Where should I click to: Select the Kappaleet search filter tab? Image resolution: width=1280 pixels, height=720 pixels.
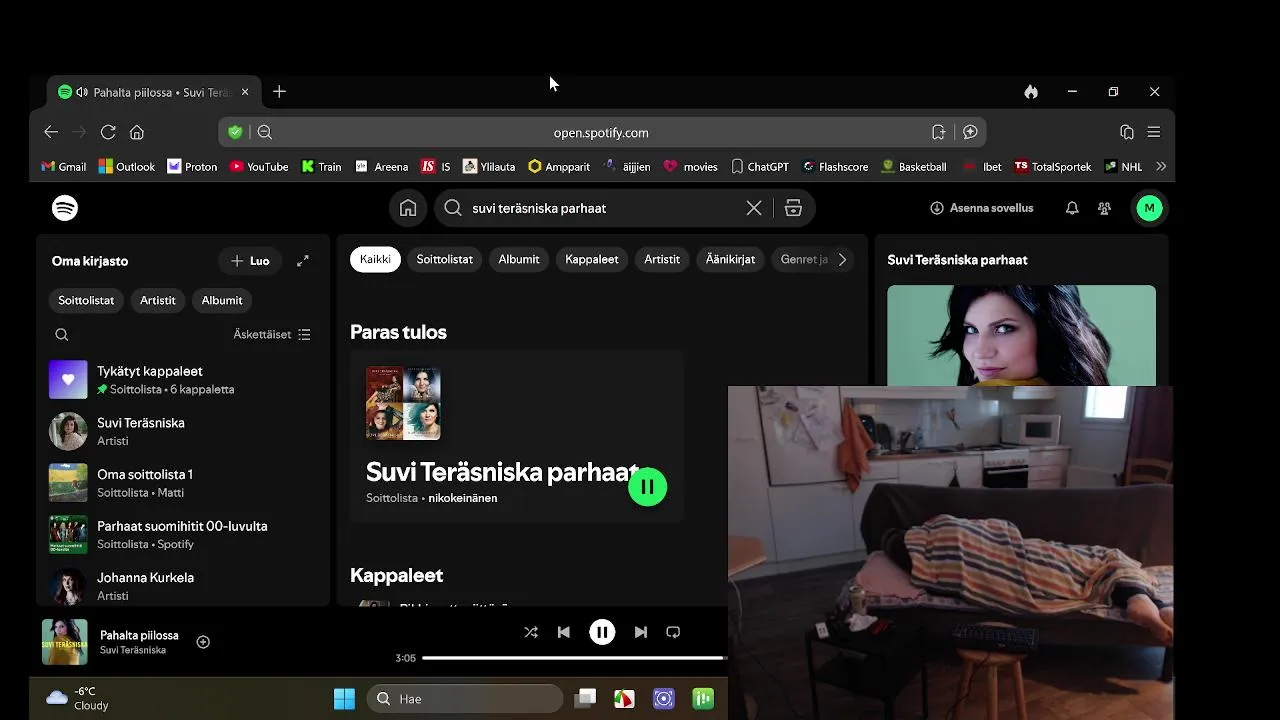(x=592, y=259)
